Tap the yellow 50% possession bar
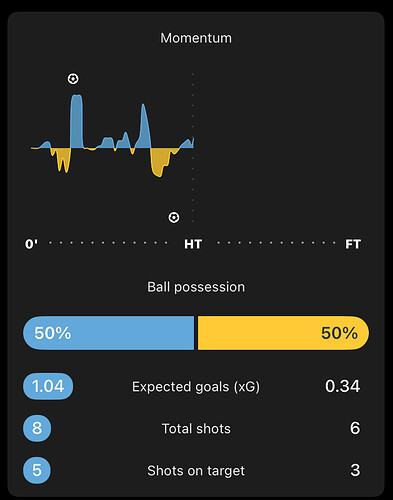The width and height of the screenshot is (393, 500). [x=284, y=333]
